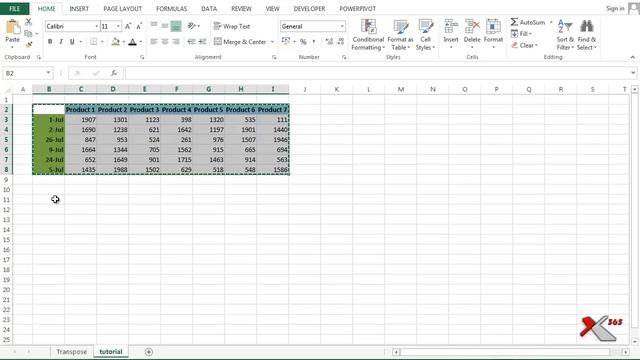Toggle Merge & Center

click(x=240, y=42)
